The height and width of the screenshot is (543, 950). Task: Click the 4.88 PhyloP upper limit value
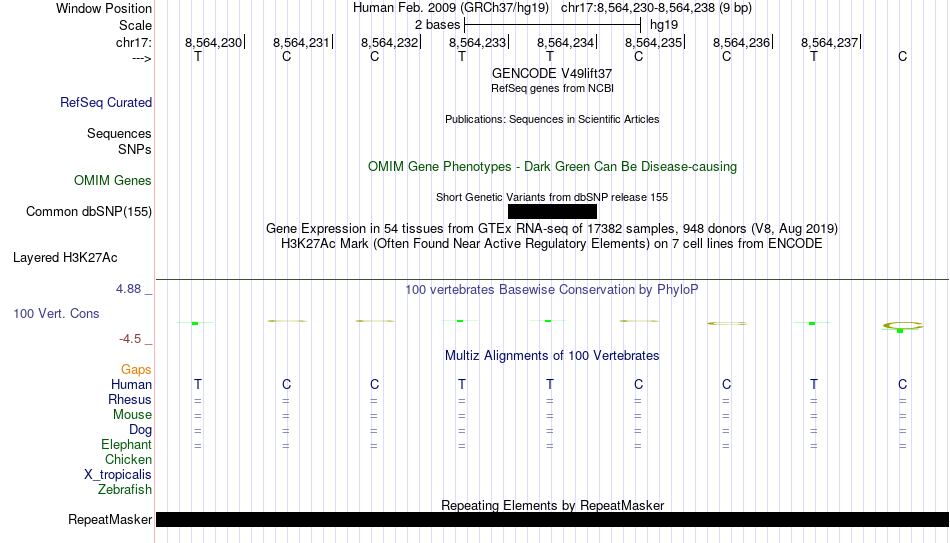click(128, 289)
